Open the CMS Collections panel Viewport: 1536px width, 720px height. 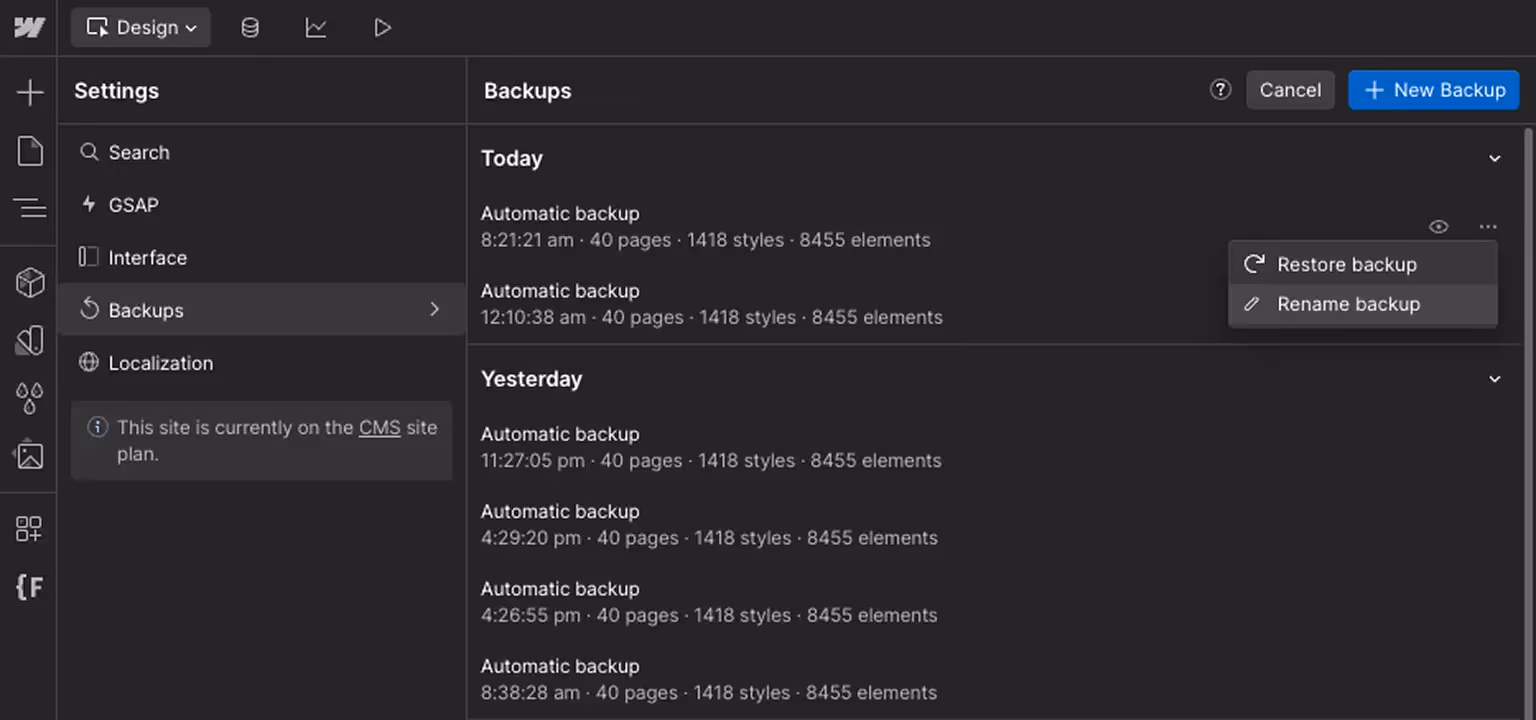point(249,27)
